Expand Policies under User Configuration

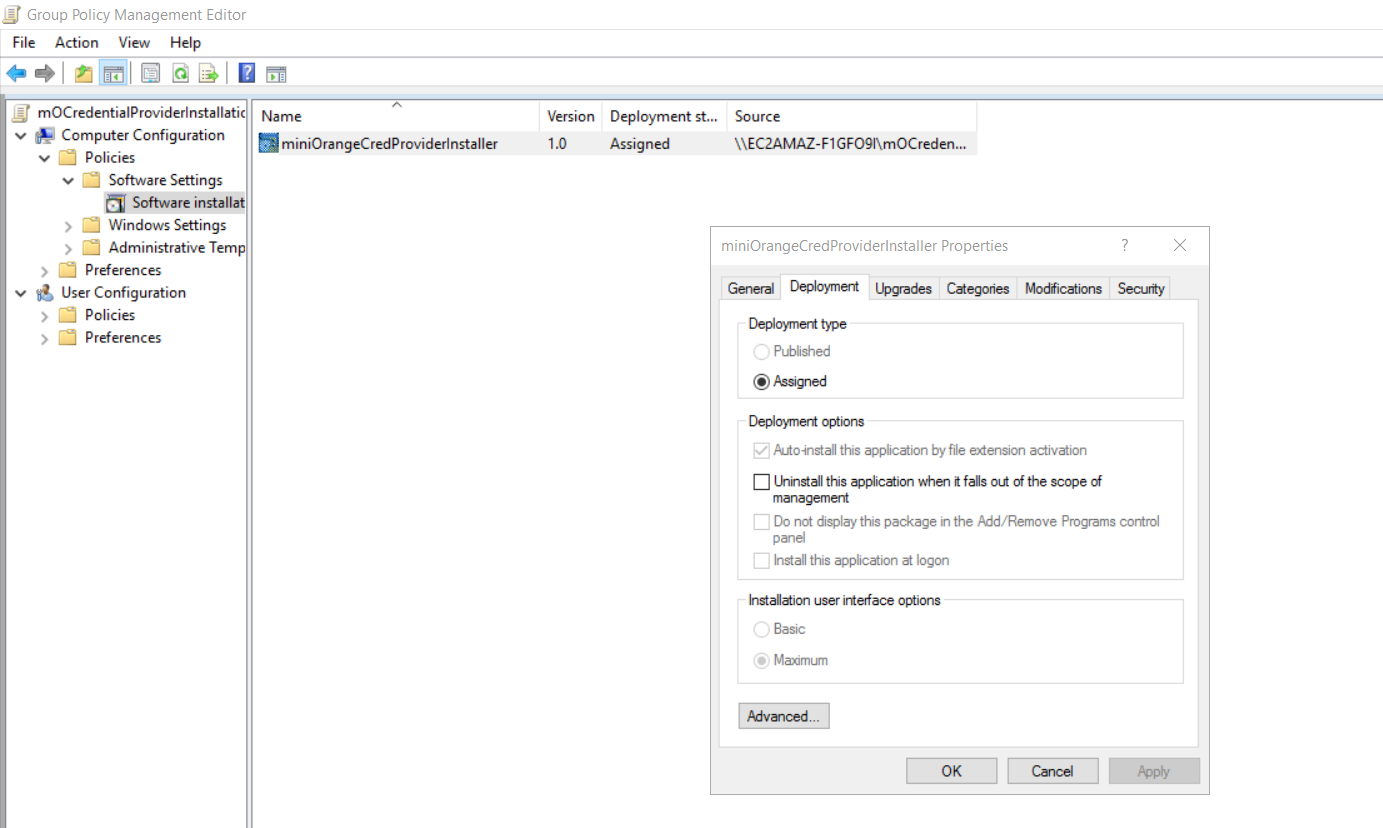(x=45, y=316)
